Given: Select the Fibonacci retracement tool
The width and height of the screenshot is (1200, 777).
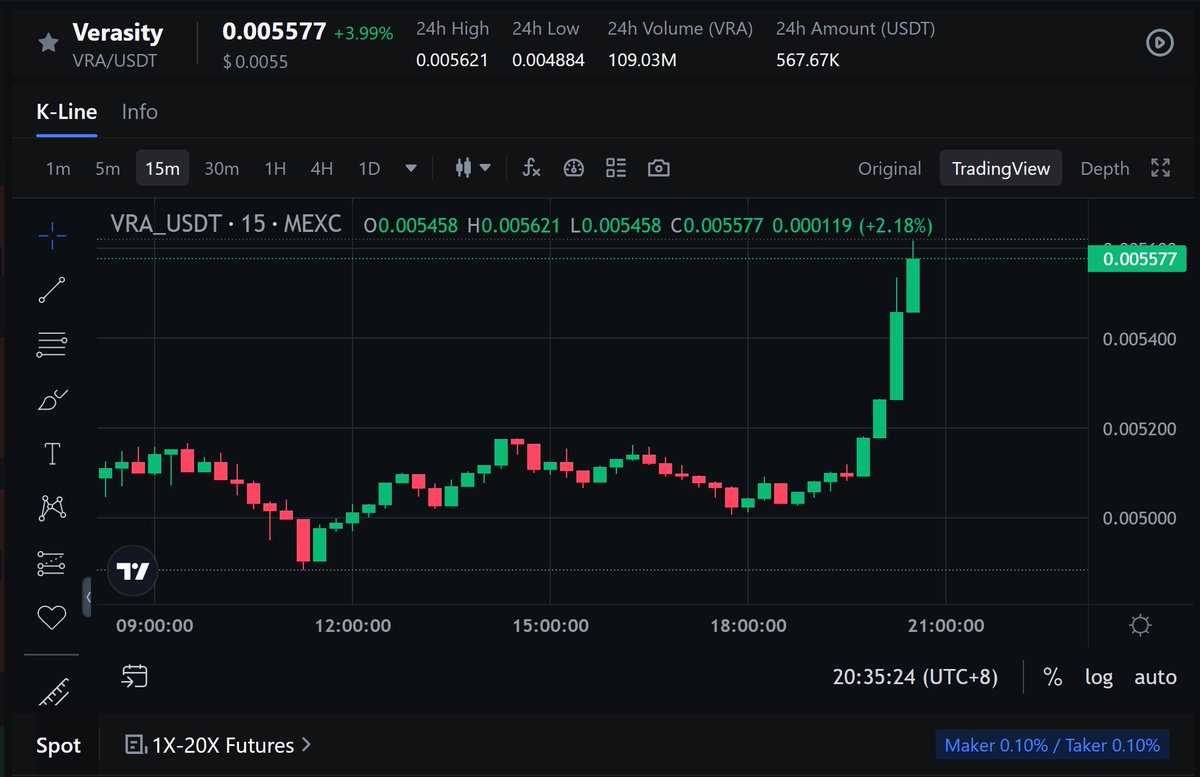Looking at the screenshot, I should [52, 345].
